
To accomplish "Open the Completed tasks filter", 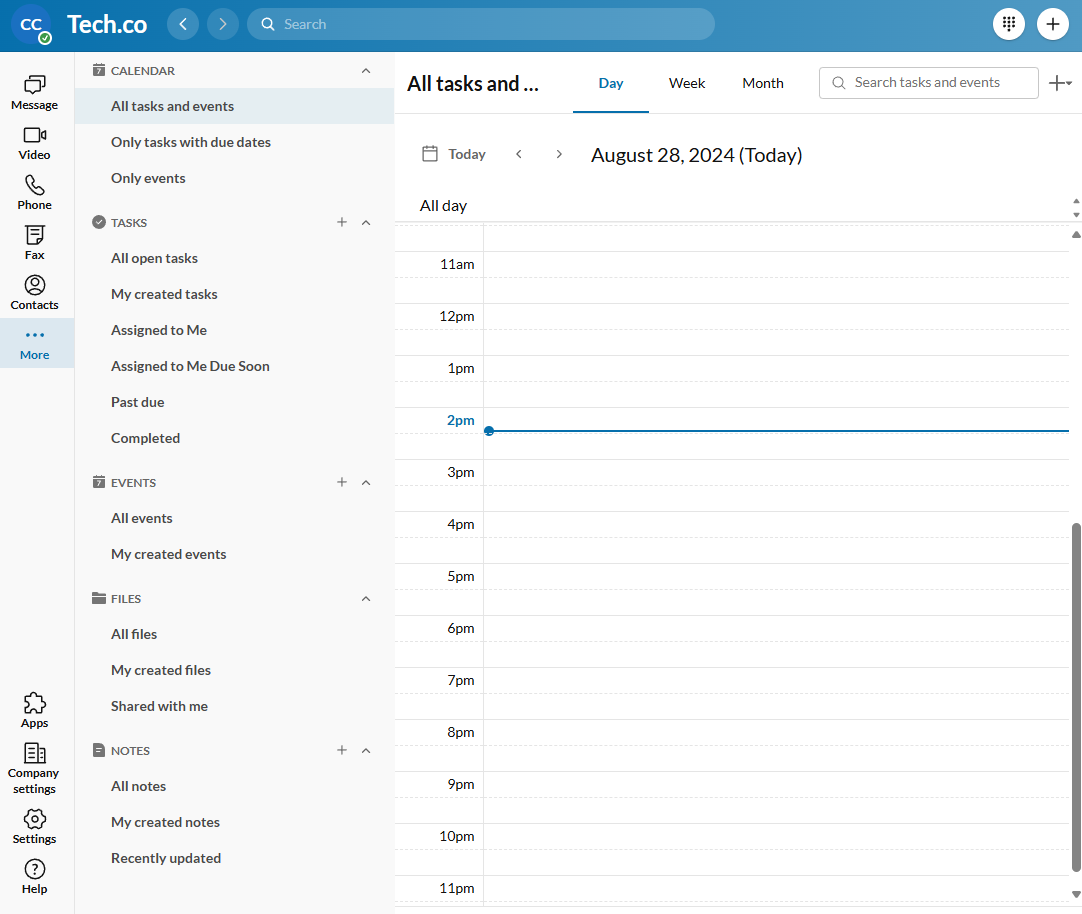I will pyautogui.click(x=145, y=438).
